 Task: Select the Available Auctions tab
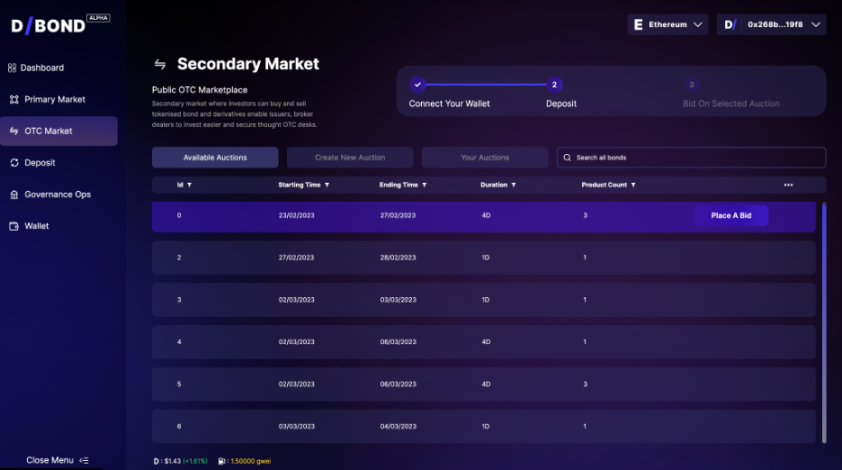pyautogui.click(x=214, y=158)
